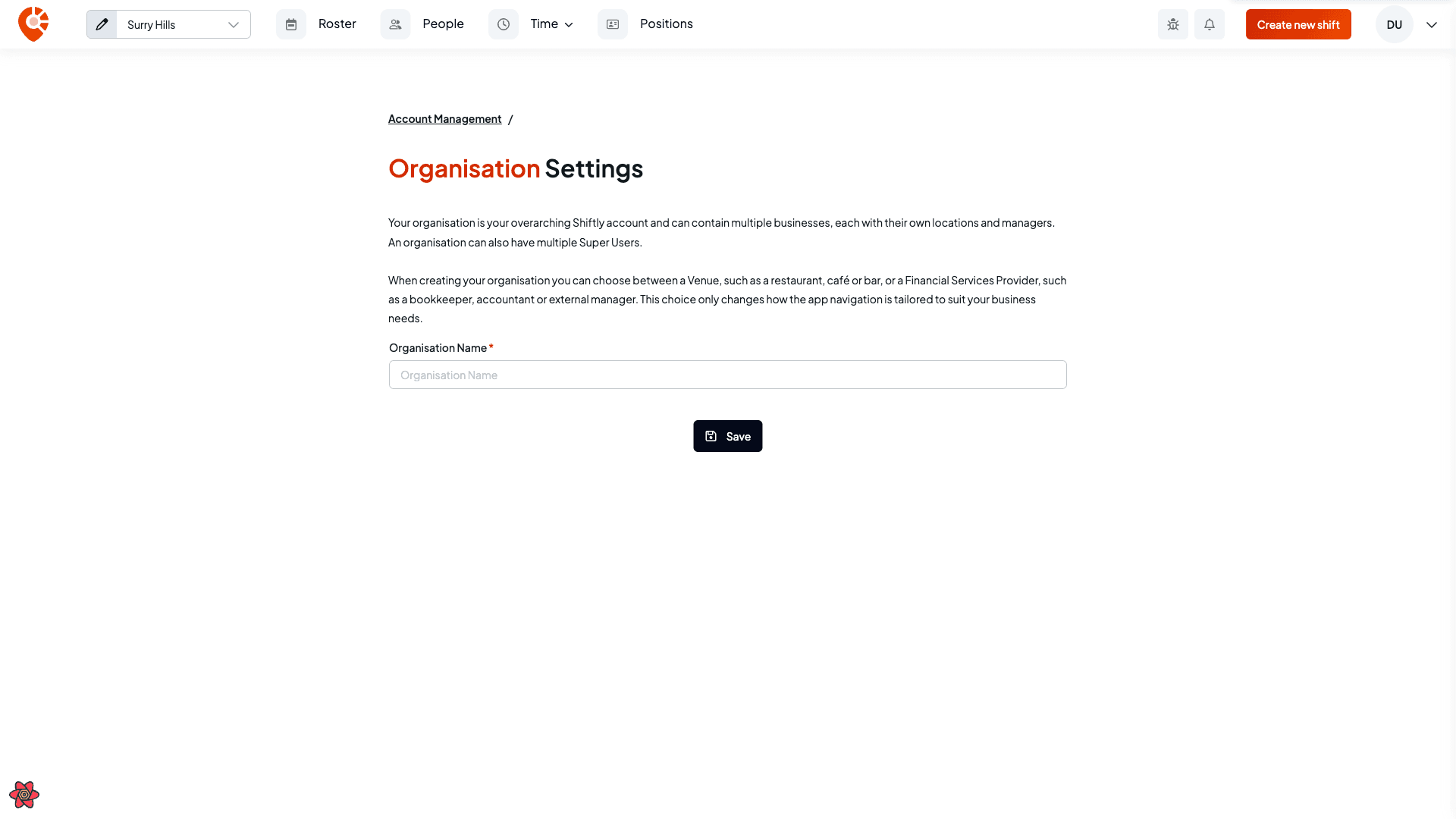Screen dimensions: 1456x819
Task: Expand the user account chevron
Action: click(1432, 24)
